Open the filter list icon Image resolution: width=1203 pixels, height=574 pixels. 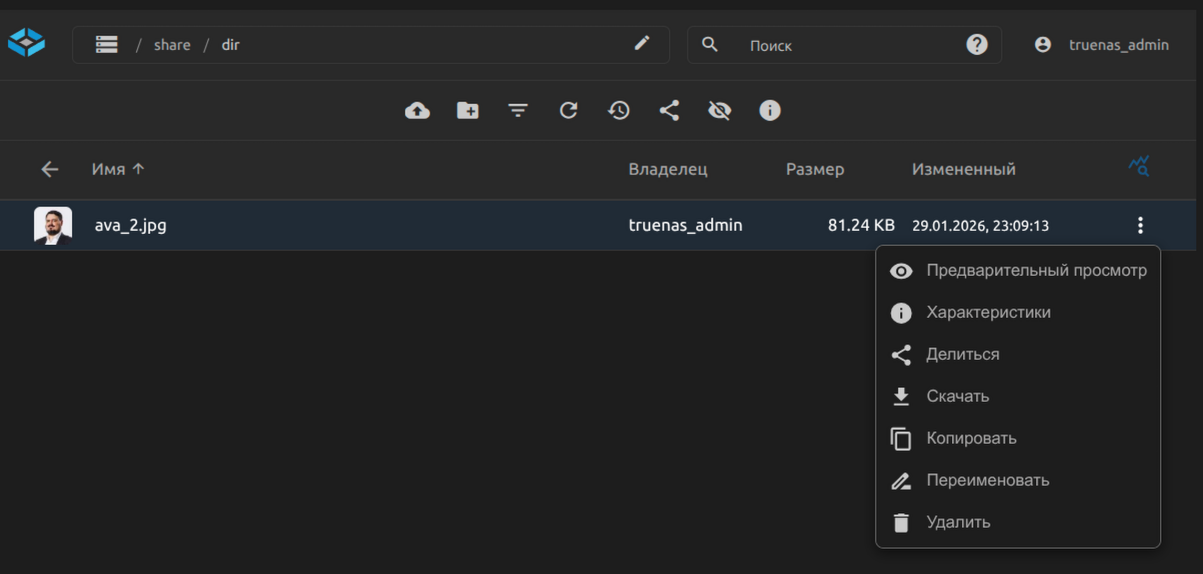tap(518, 111)
